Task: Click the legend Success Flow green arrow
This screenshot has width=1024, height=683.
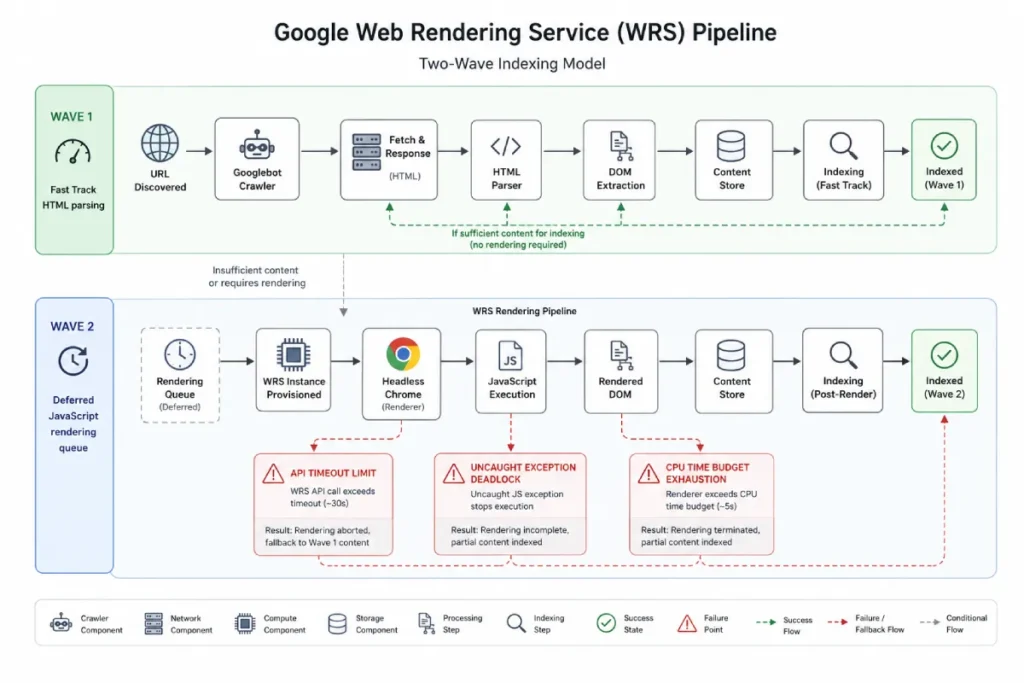Action: tap(765, 622)
